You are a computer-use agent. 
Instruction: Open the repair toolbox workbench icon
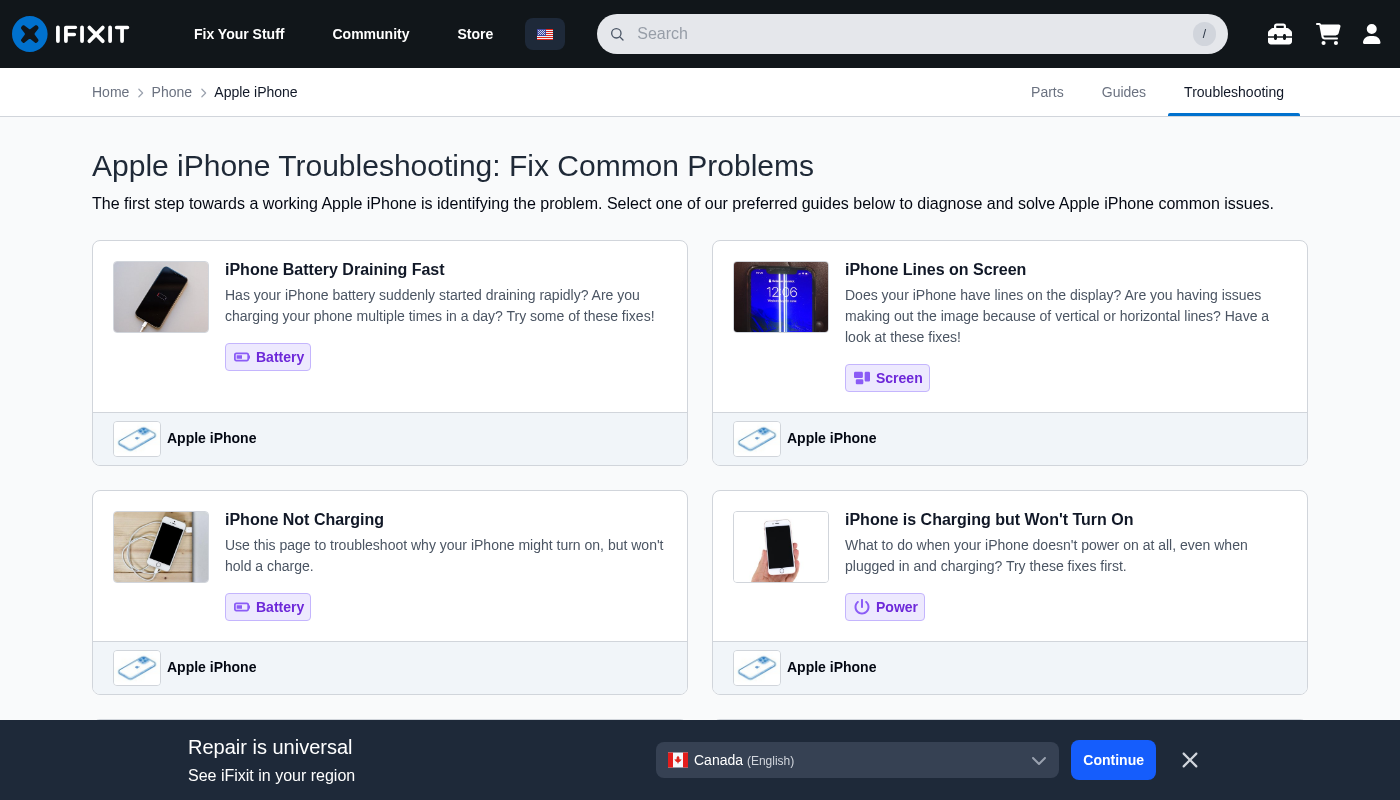[1279, 34]
